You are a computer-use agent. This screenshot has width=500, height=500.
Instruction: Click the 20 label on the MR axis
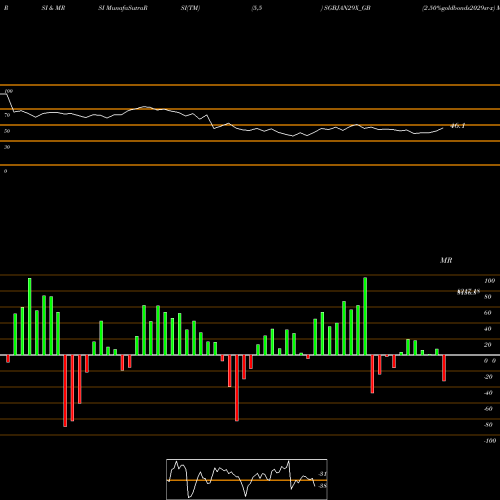point(488,345)
